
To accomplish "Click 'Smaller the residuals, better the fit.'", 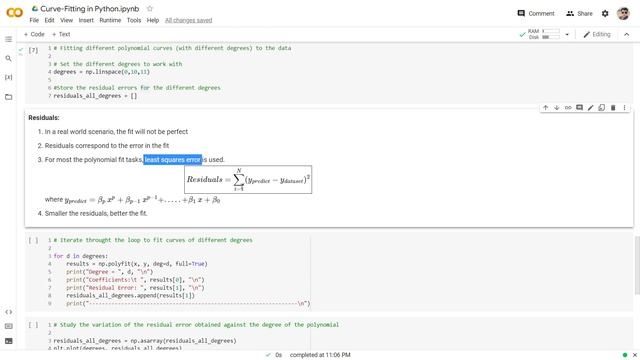I will 96,213.
